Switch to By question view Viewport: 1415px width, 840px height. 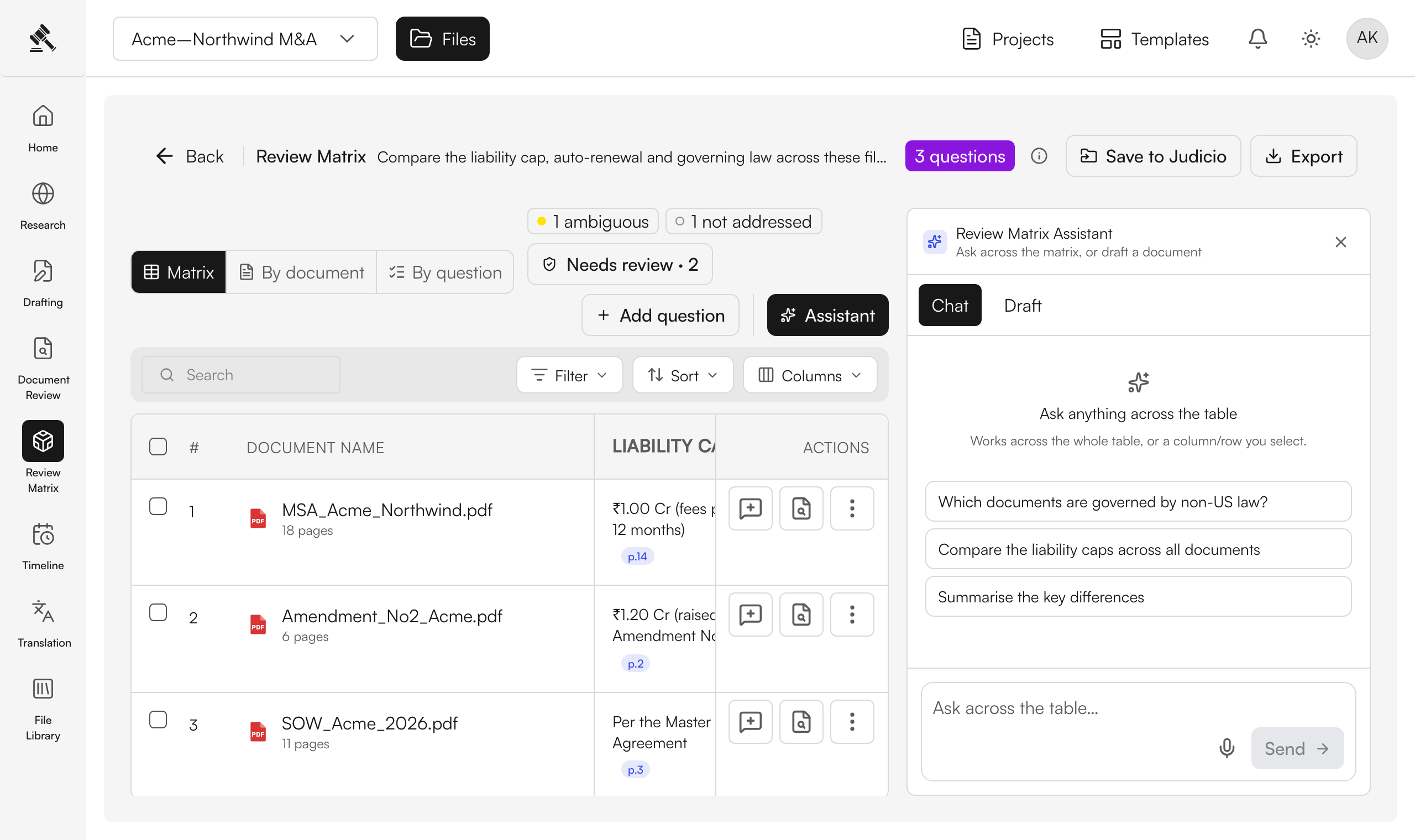click(445, 272)
